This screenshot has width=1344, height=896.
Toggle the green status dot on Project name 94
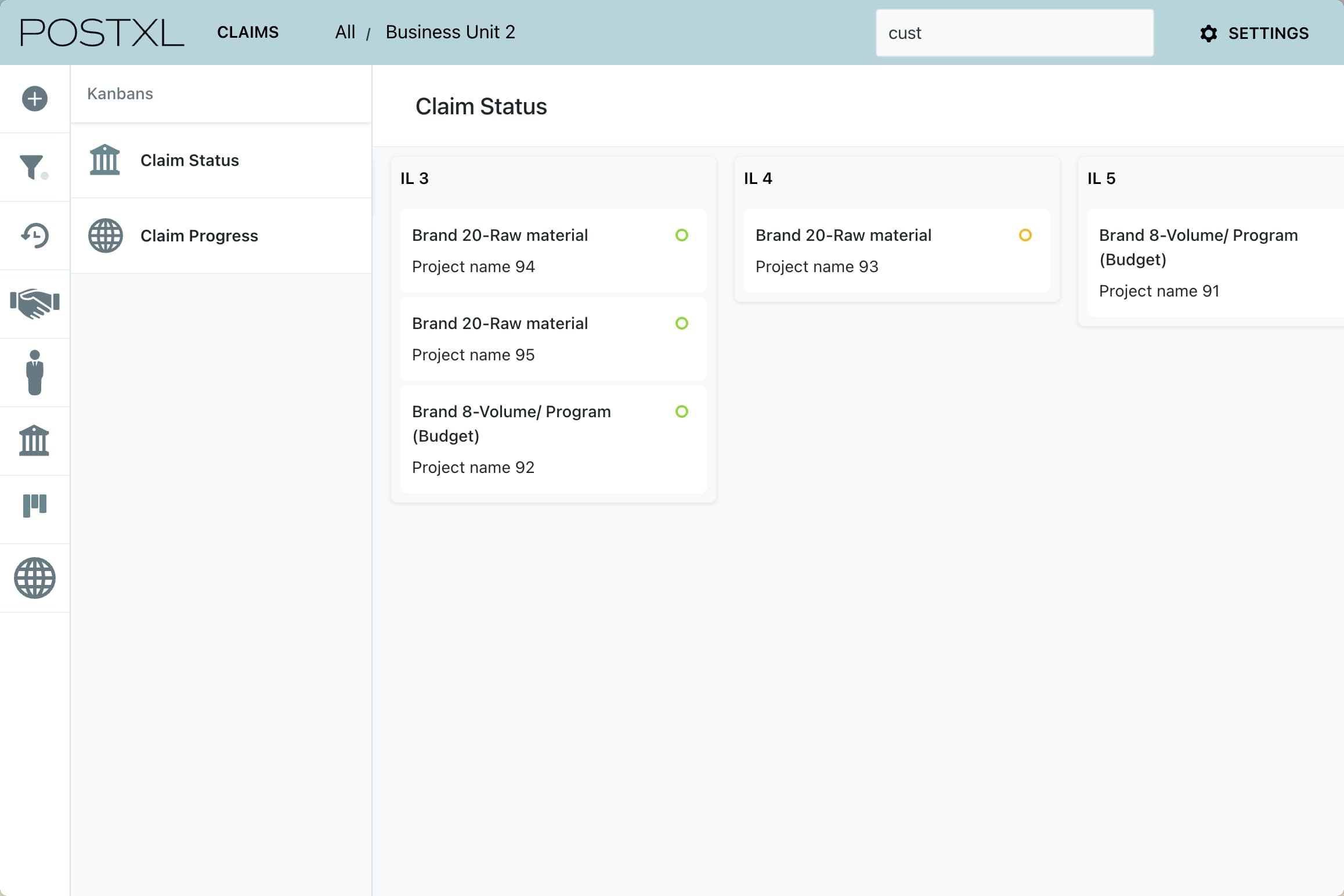pyautogui.click(x=682, y=235)
